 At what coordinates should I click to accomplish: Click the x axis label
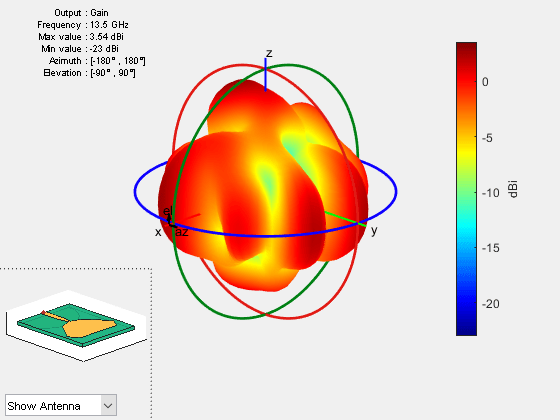tap(158, 232)
